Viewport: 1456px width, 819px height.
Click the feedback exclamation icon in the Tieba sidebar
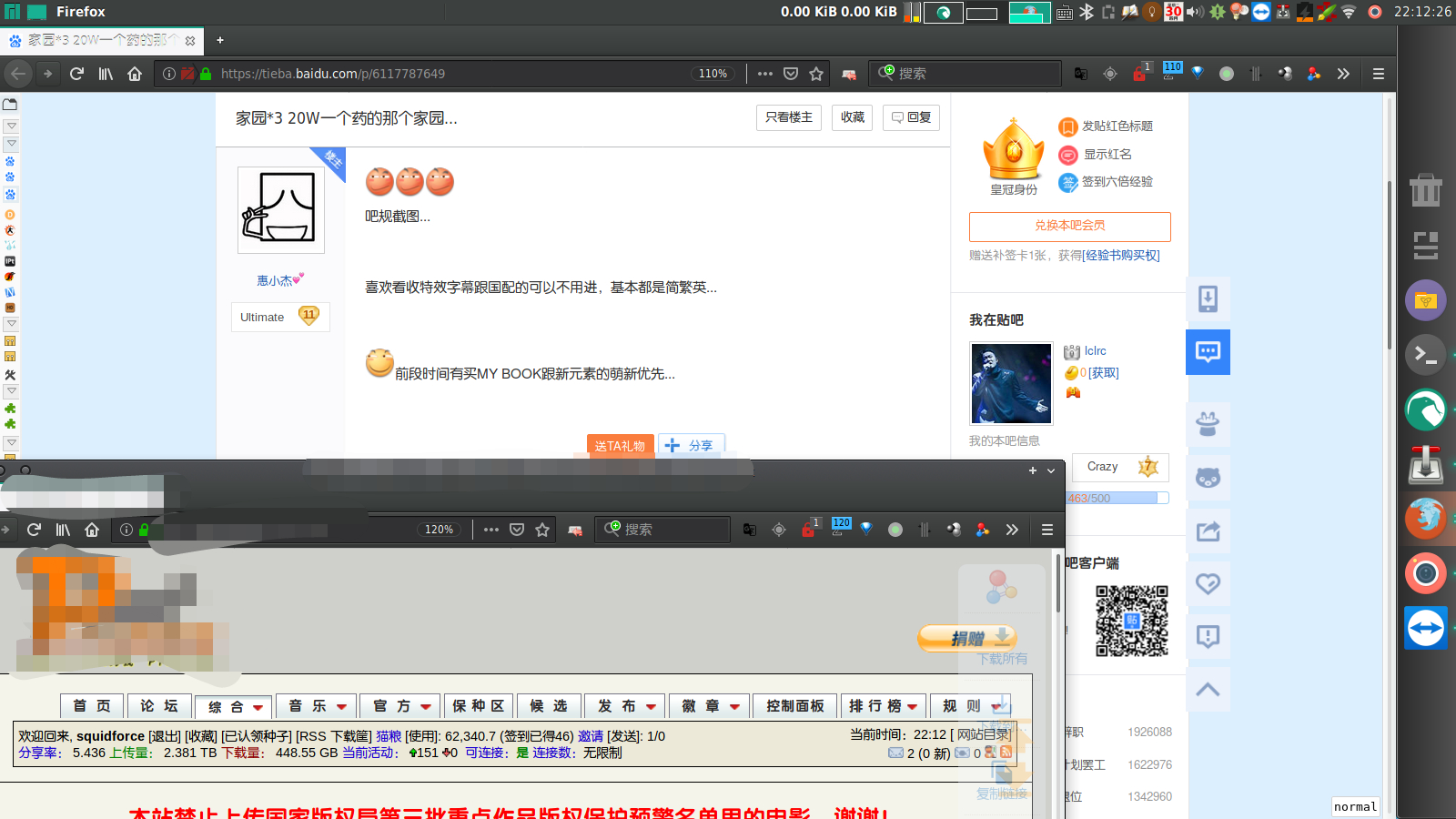1208,637
